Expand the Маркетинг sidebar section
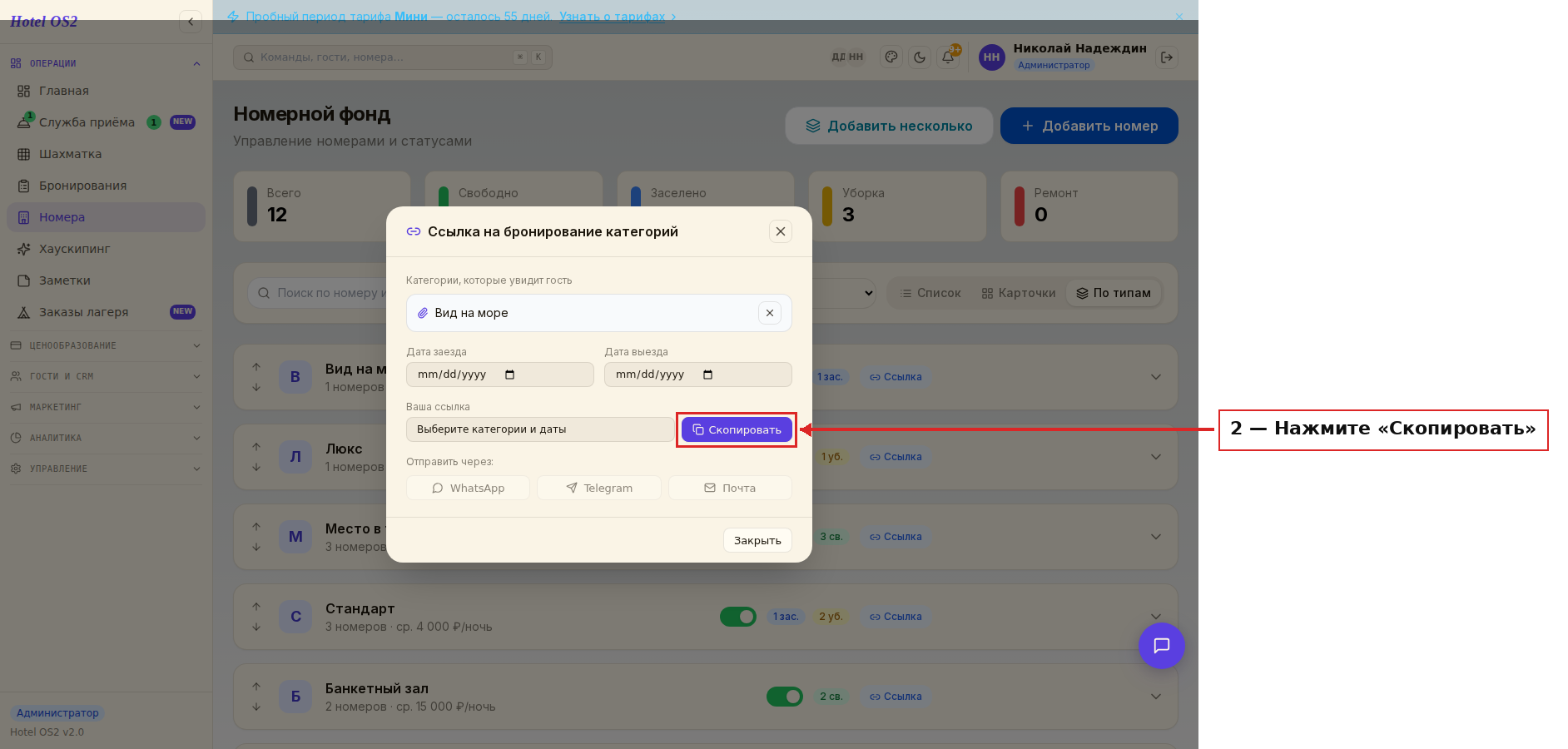This screenshot has width=1568, height=749. (106, 407)
